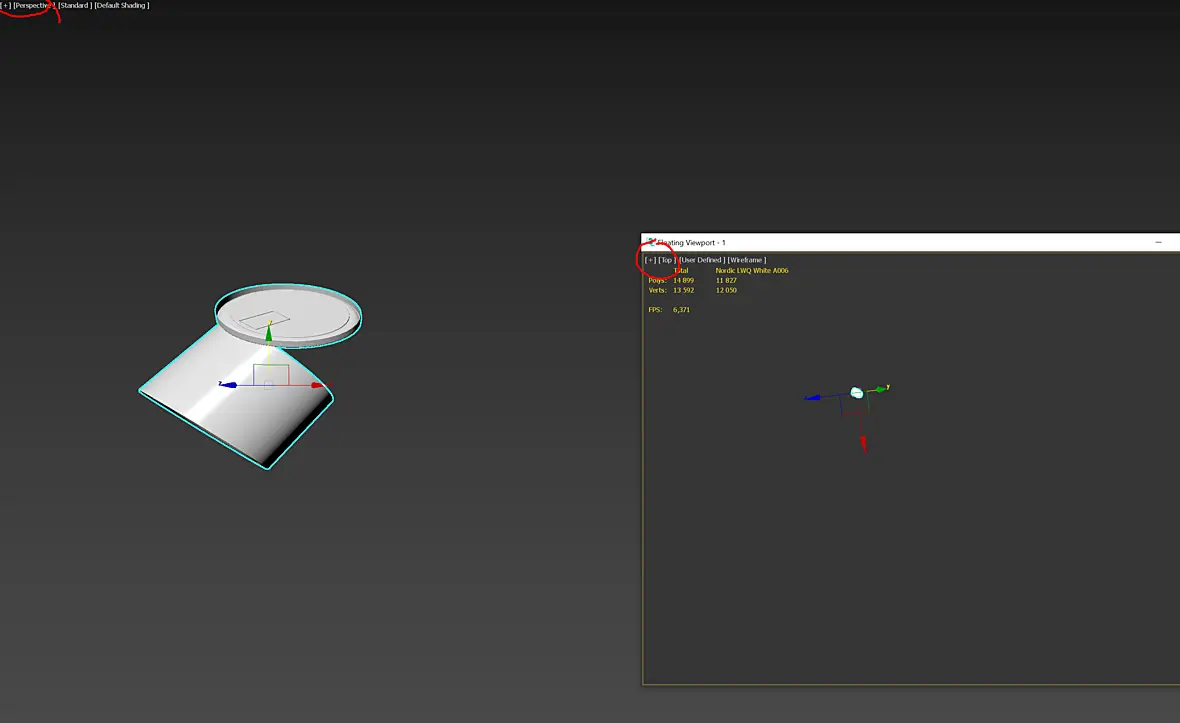This screenshot has height=723, width=1180.
Task: Open the Default Shading viewport menu
Action: pos(122,5)
